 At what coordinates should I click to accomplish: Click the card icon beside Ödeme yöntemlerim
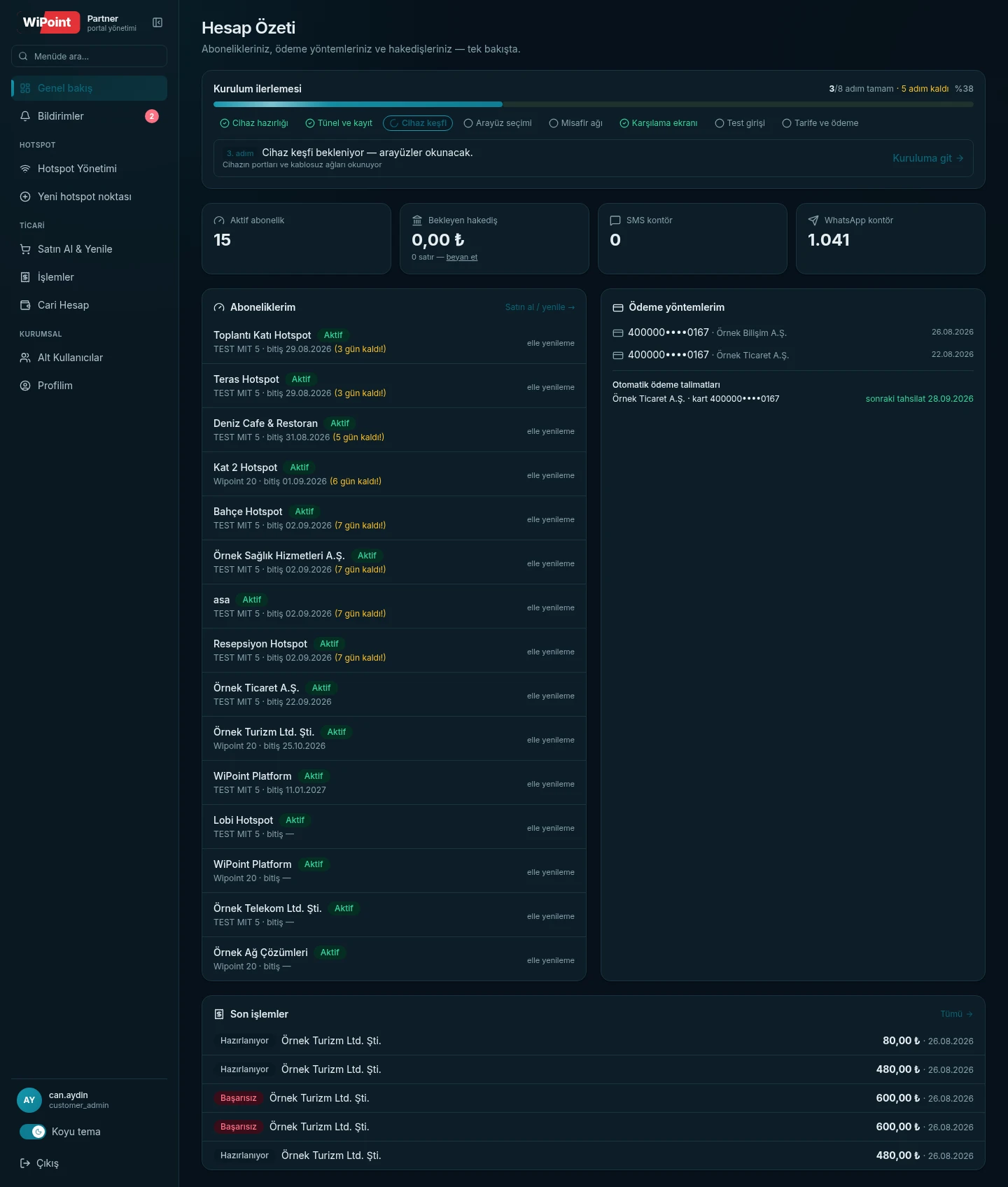[618, 307]
